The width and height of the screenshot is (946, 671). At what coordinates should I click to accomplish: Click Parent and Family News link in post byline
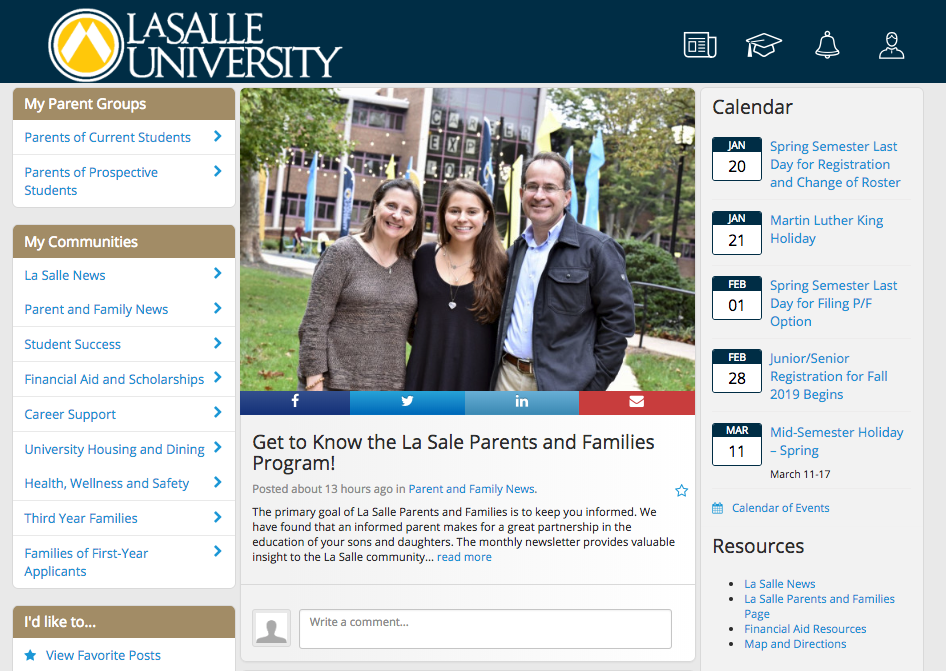472,489
